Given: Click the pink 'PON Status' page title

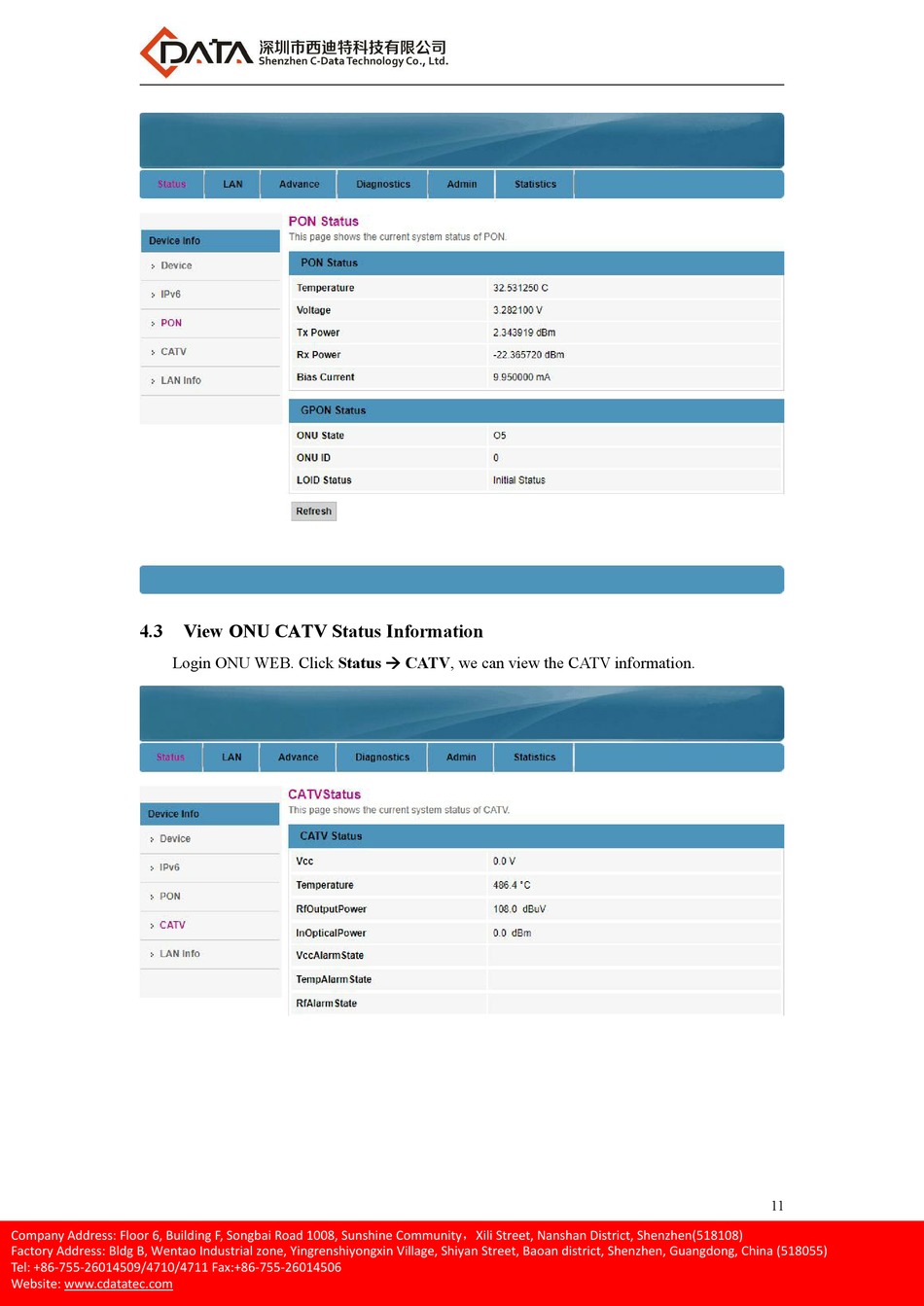Looking at the screenshot, I should click(x=323, y=222).
